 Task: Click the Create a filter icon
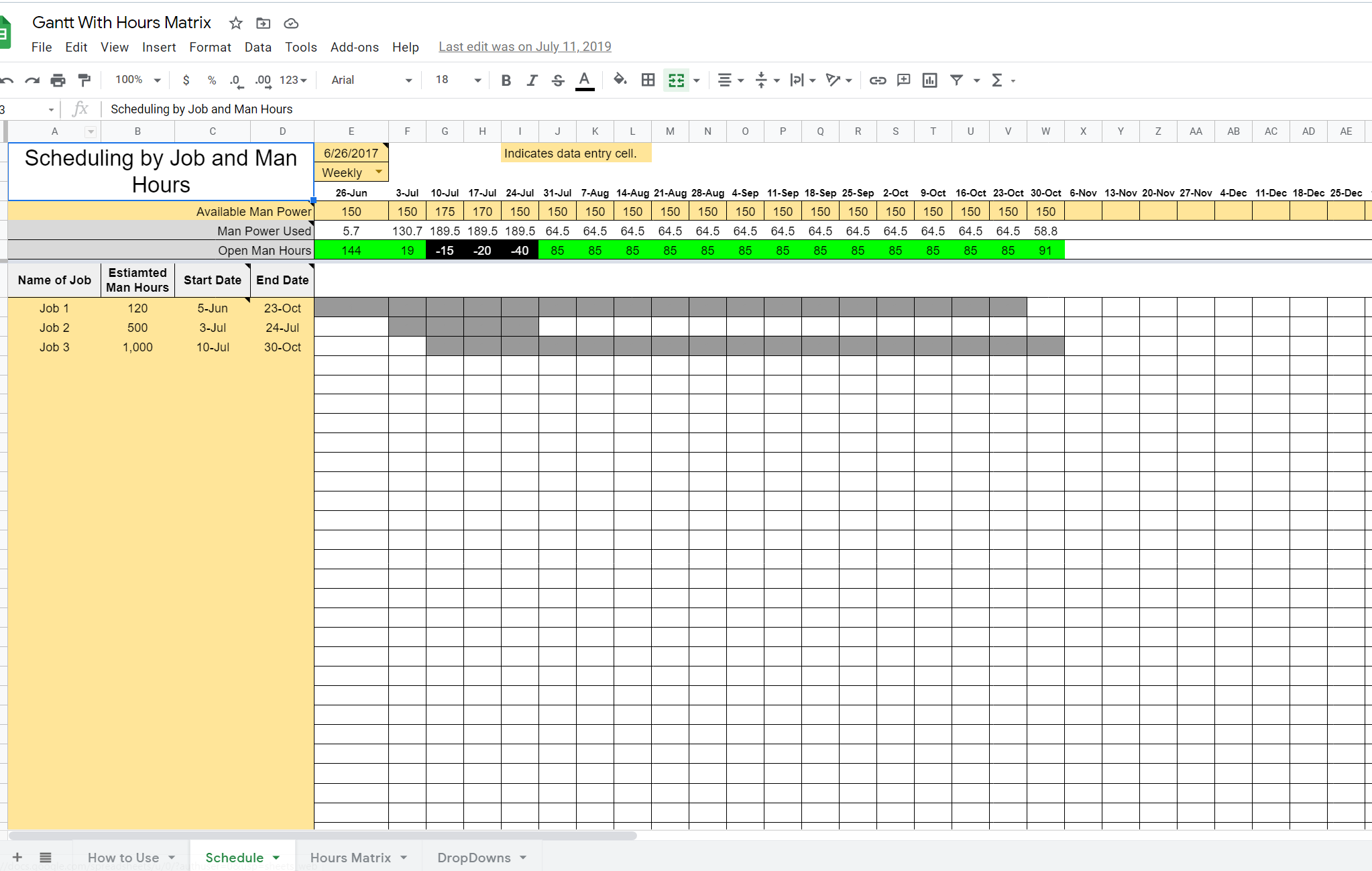pos(956,80)
